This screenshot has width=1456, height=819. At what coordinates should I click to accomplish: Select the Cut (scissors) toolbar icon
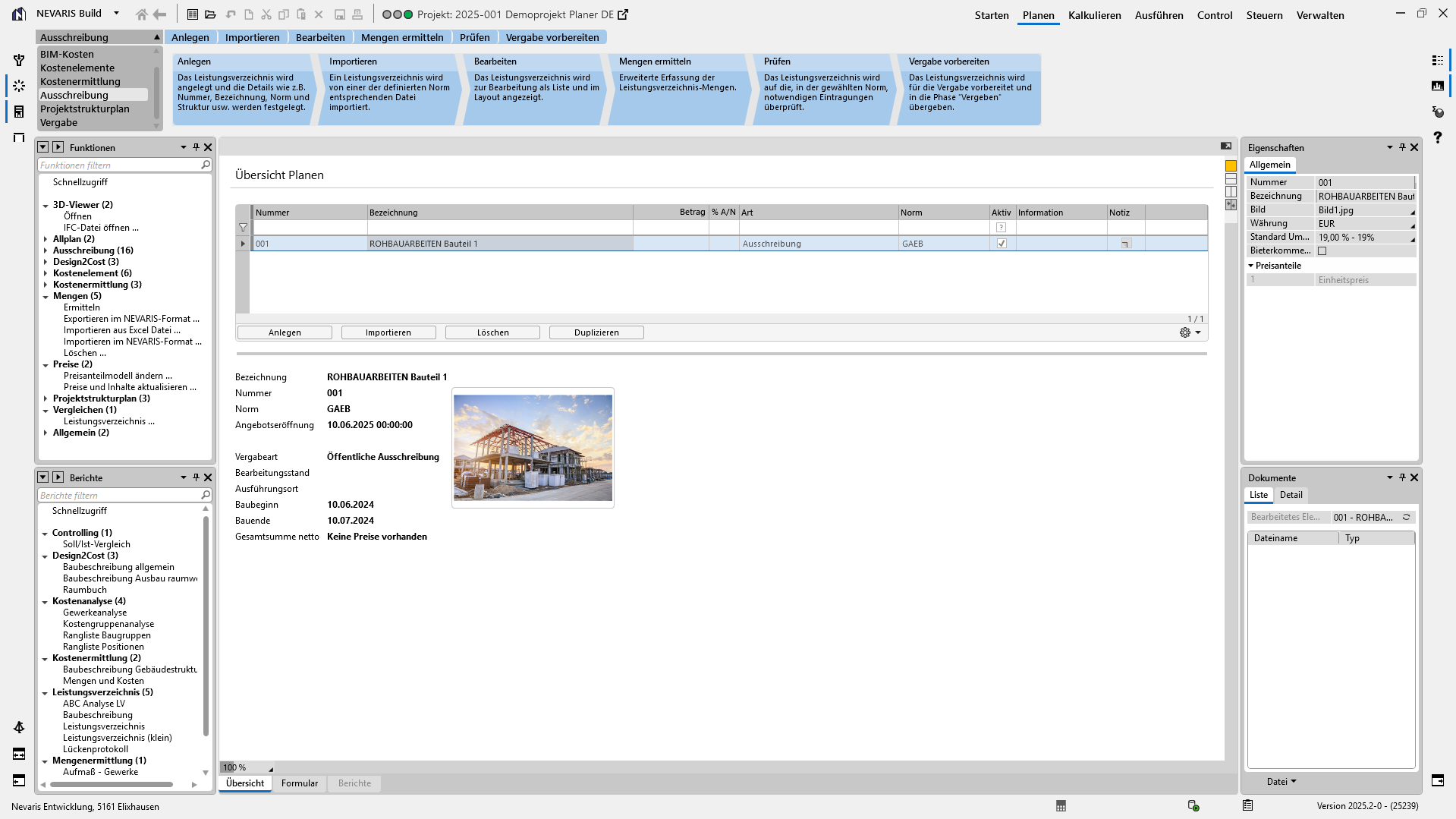266,14
